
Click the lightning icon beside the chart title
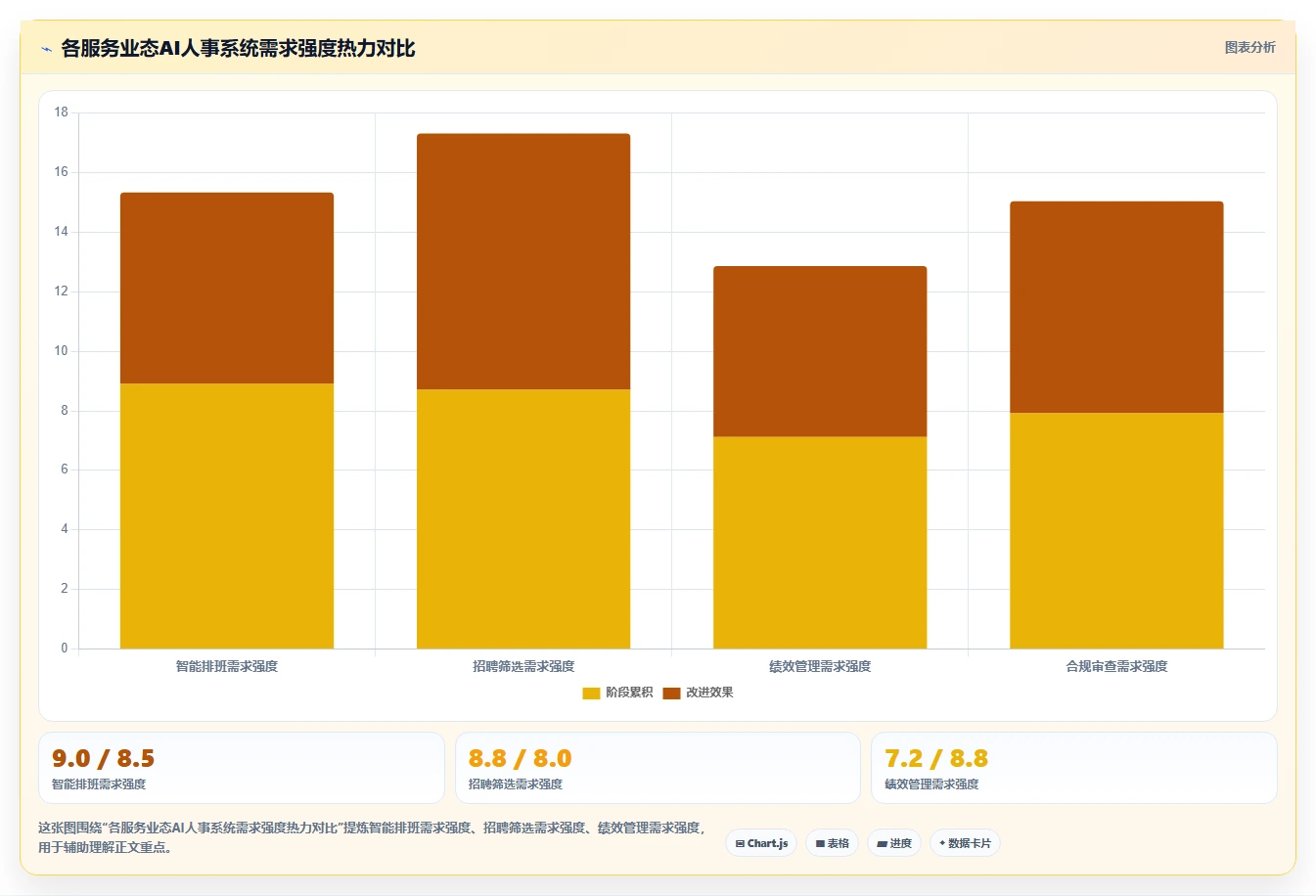coord(46,49)
